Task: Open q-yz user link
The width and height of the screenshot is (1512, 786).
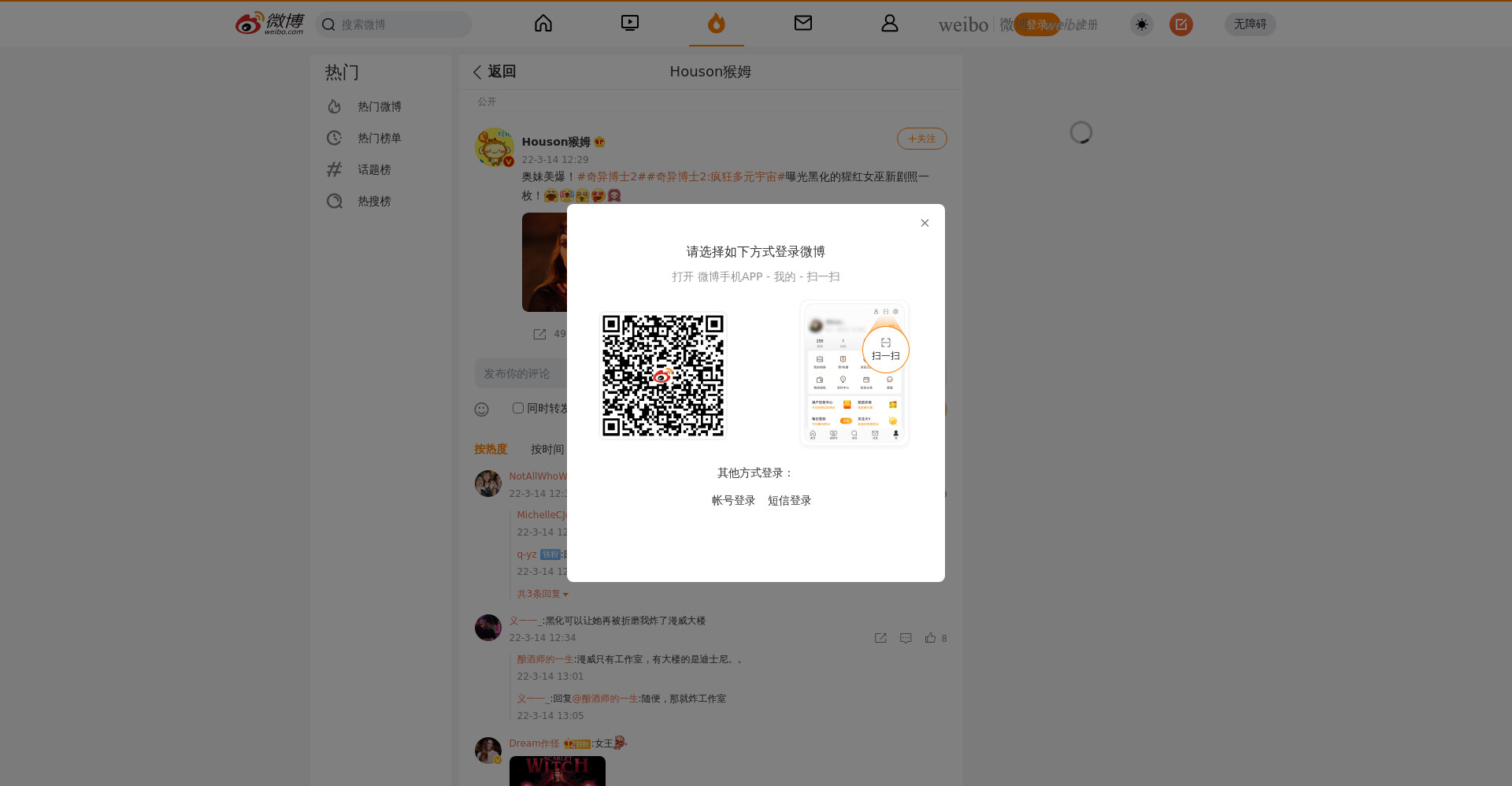Action: point(527,554)
